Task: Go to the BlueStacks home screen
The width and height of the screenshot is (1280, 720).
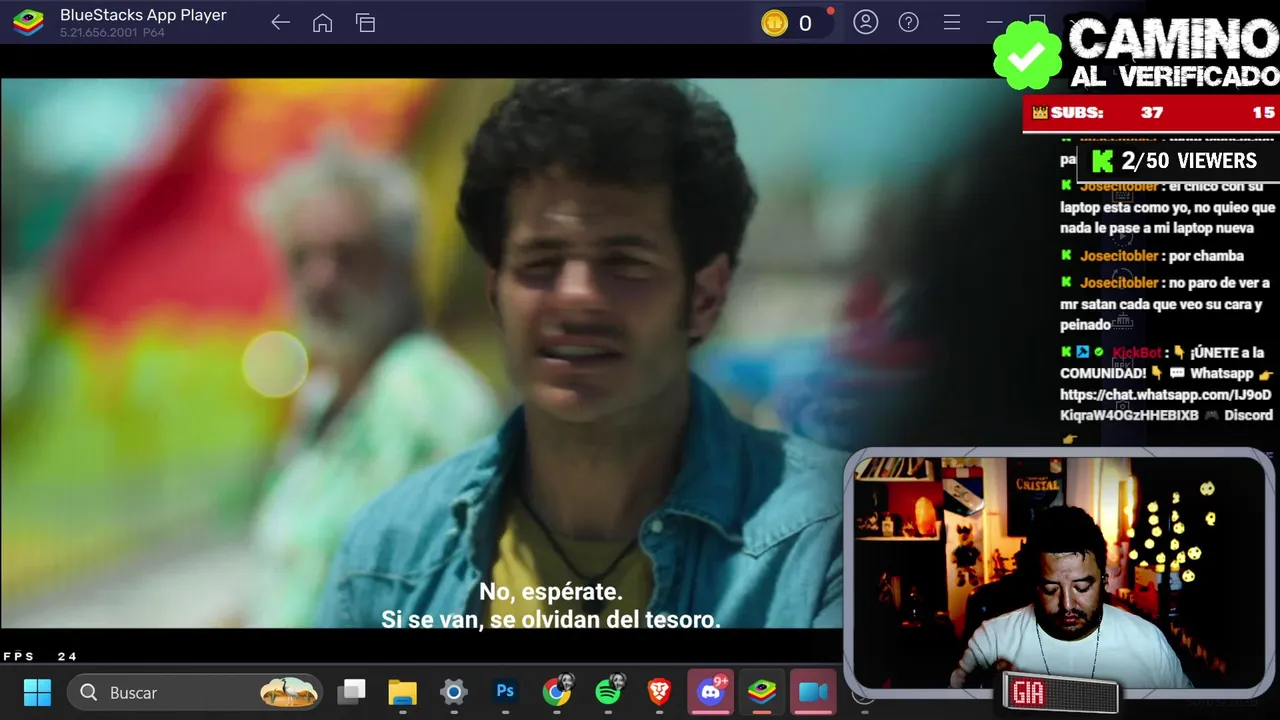Action: [322, 23]
